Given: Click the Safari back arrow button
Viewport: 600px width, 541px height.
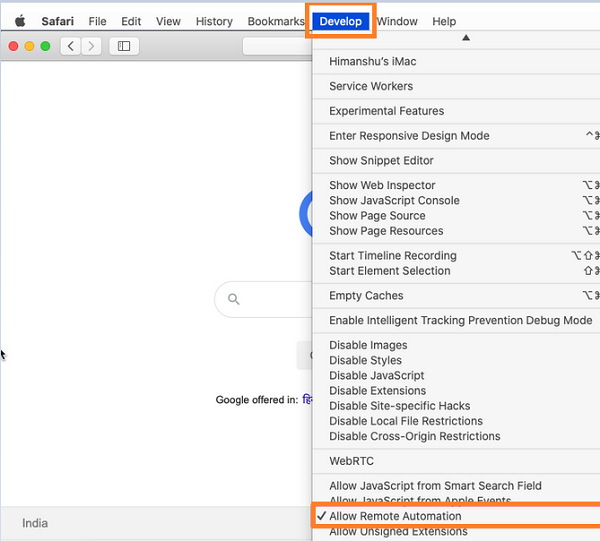Looking at the screenshot, I should tap(70, 46).
